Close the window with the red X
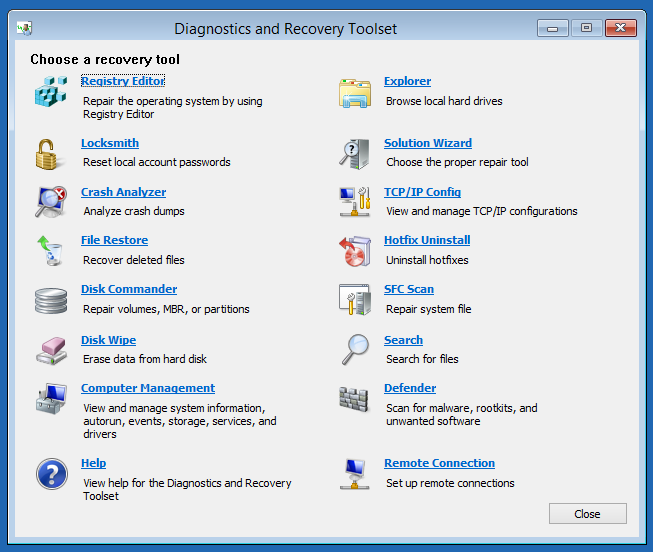The width and height of the screenshot is (653, 552). pos(621,28)
